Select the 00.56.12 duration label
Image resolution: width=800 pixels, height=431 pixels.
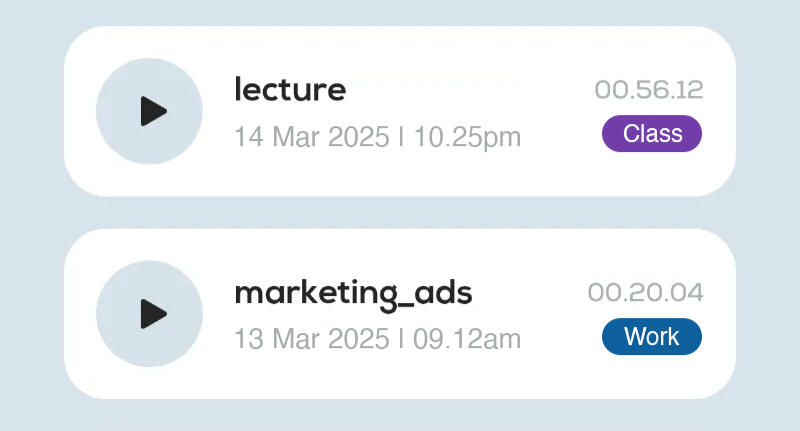tap(649, 90)
